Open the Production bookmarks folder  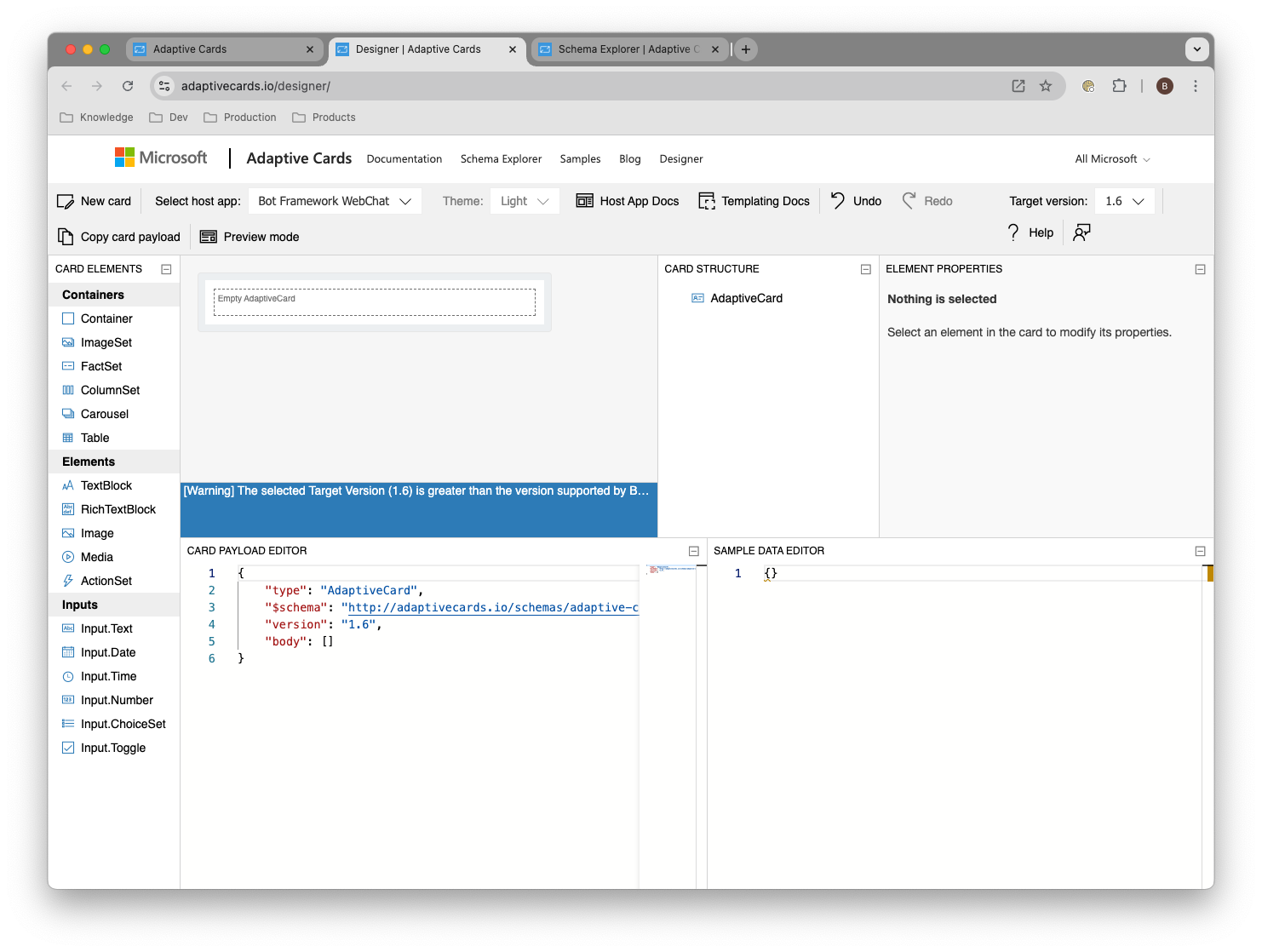click(240, 118)
